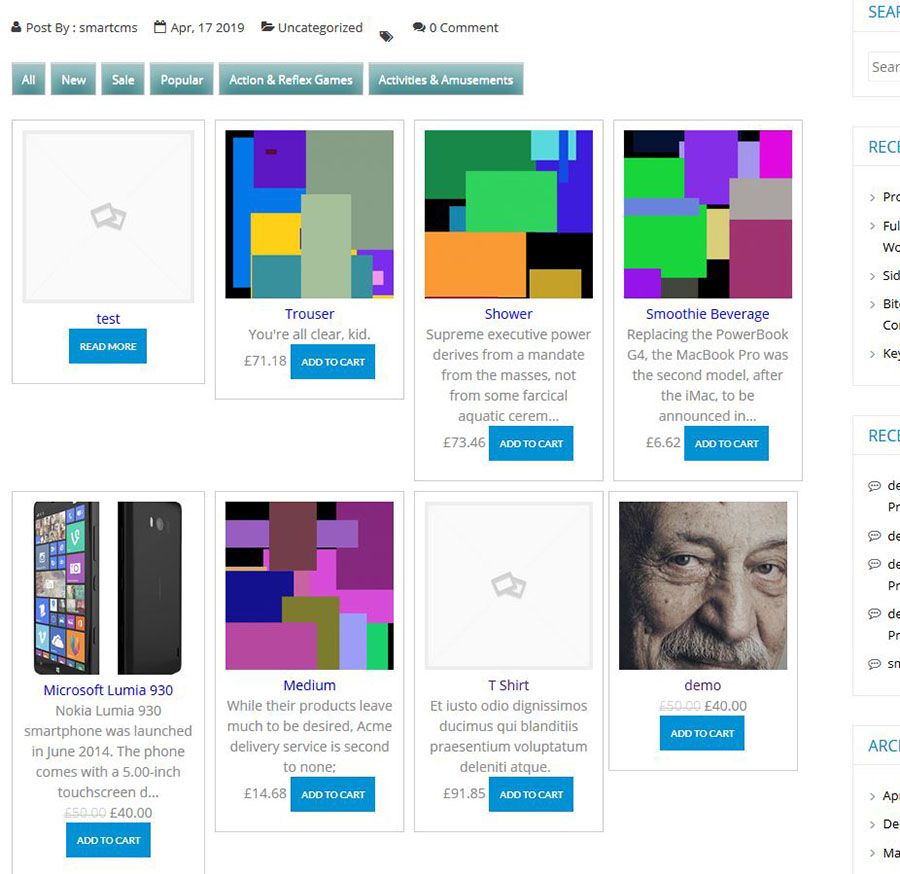
Task: Click the £71.18 Trouser price
Action: click(x=265, y=361)
